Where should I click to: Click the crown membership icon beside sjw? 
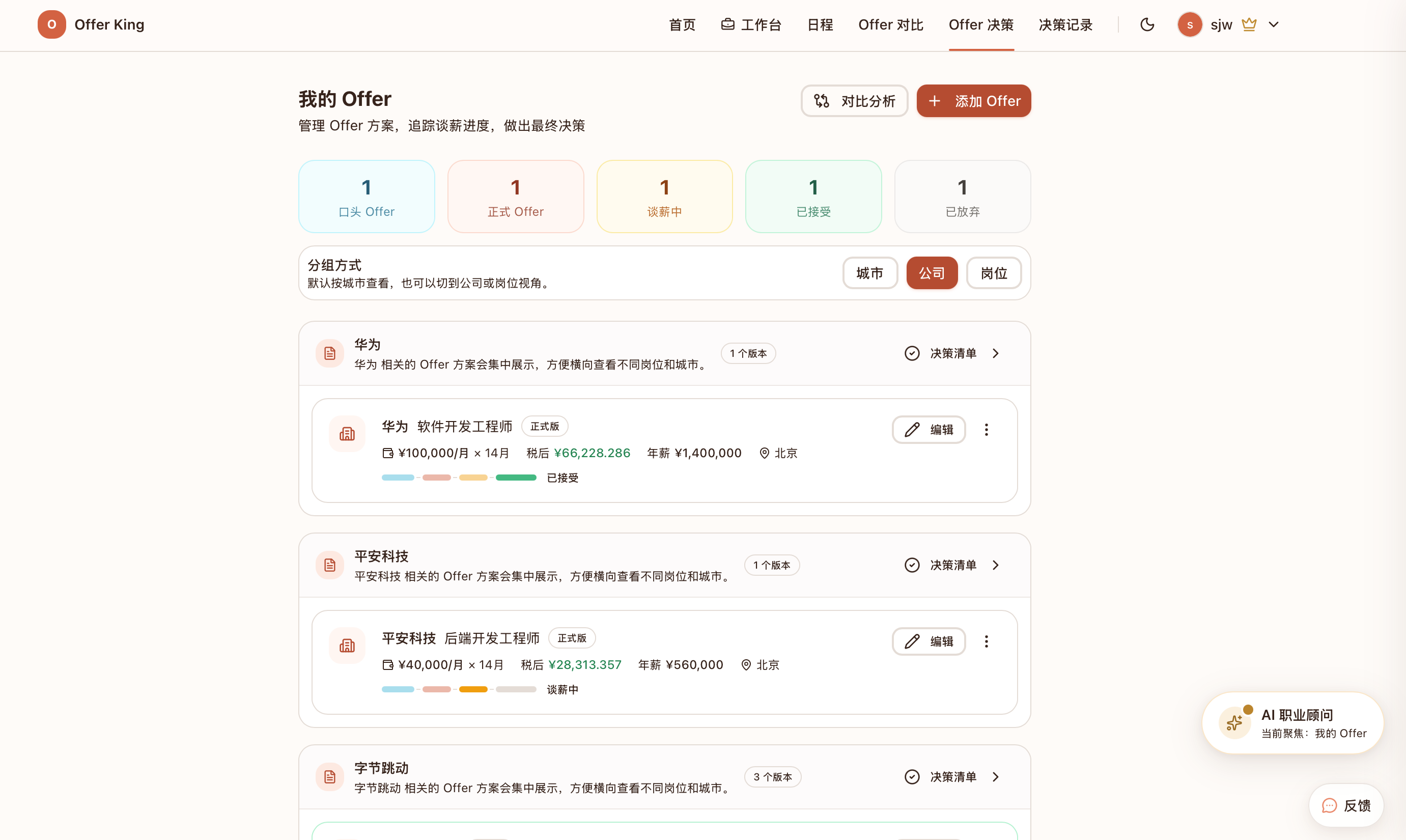pyautogui.click(x=1249, y=24)
